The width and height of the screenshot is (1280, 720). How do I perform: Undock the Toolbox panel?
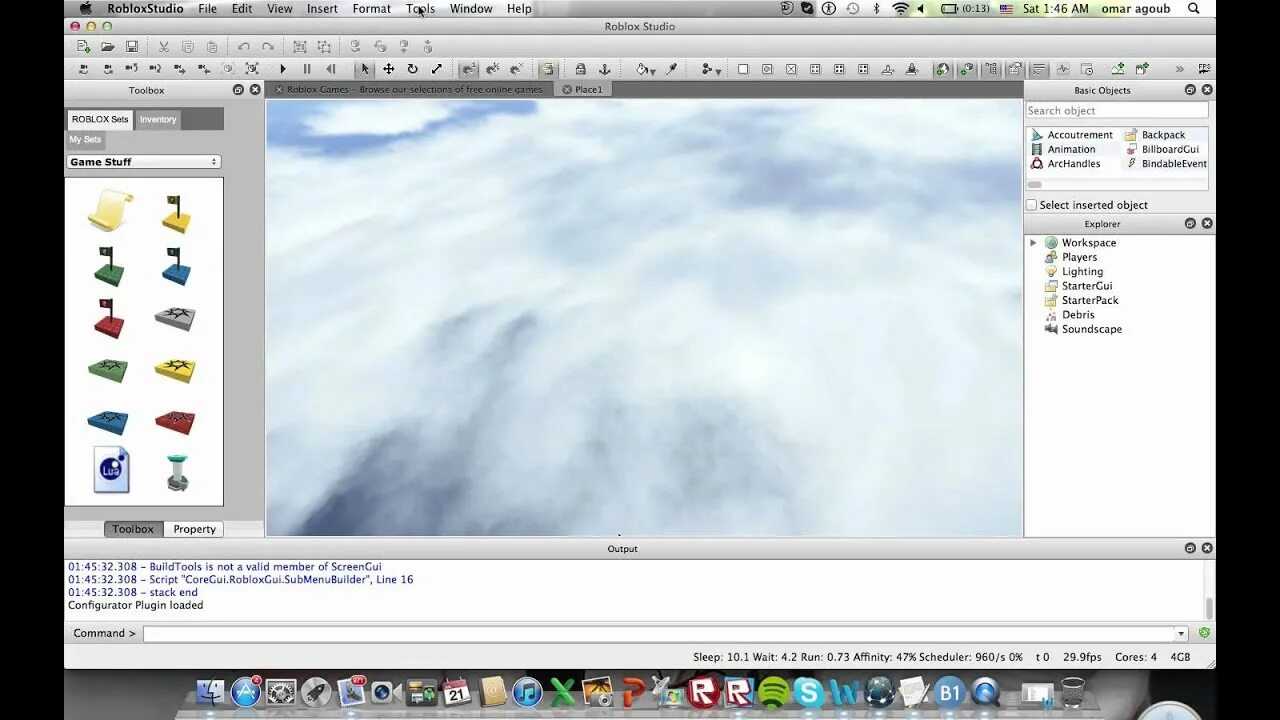238,90
